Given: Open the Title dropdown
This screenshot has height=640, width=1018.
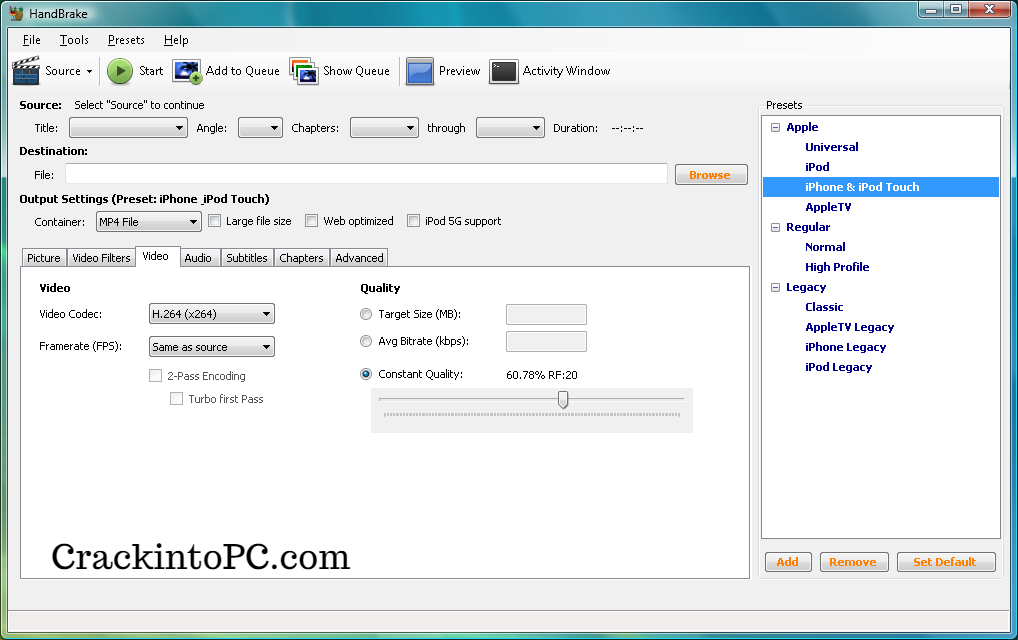Looking at the screenshot, I should (x=129, y=128).
